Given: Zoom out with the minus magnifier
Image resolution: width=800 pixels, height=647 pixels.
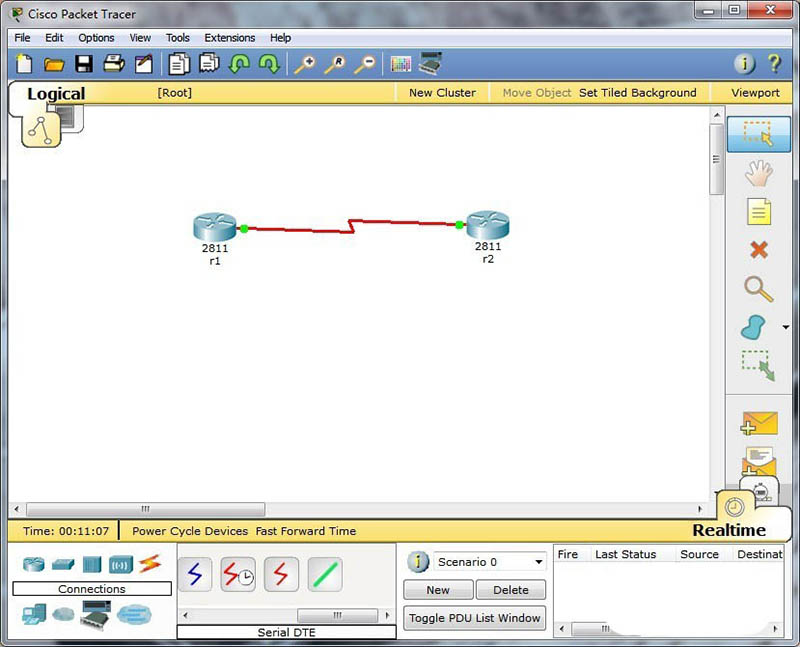Looking at the screenshot, I should pos(365,64).
